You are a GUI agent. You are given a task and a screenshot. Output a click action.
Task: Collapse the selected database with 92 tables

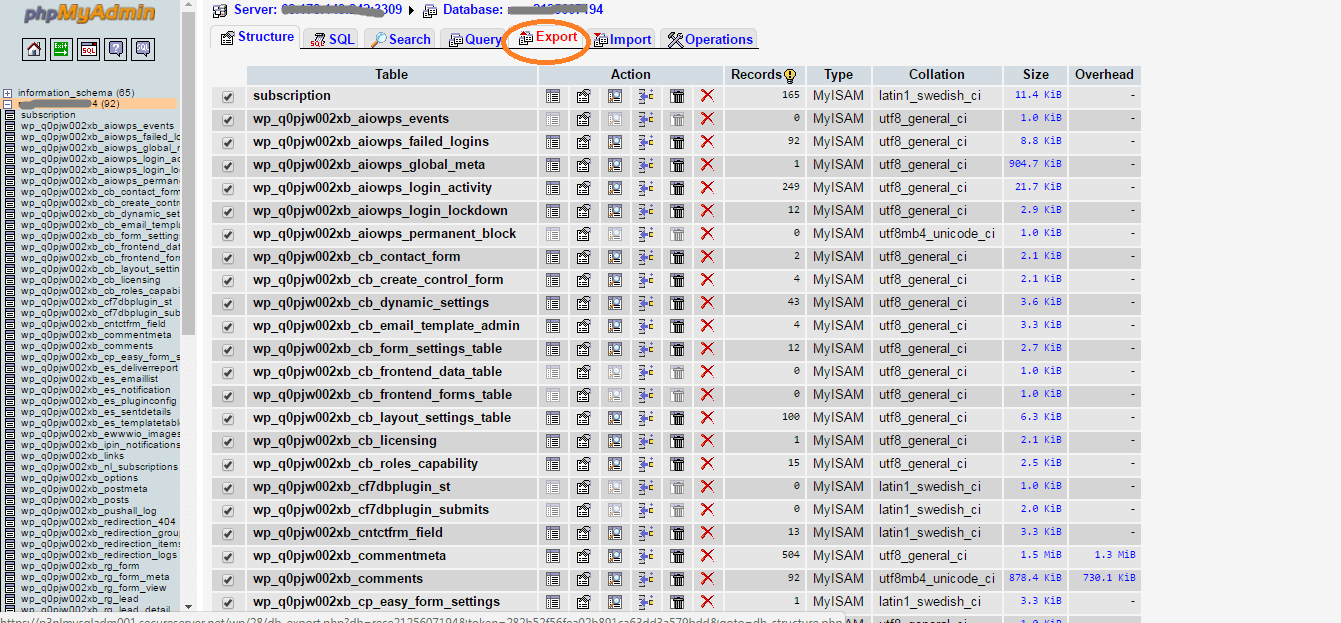coord(8,104)
